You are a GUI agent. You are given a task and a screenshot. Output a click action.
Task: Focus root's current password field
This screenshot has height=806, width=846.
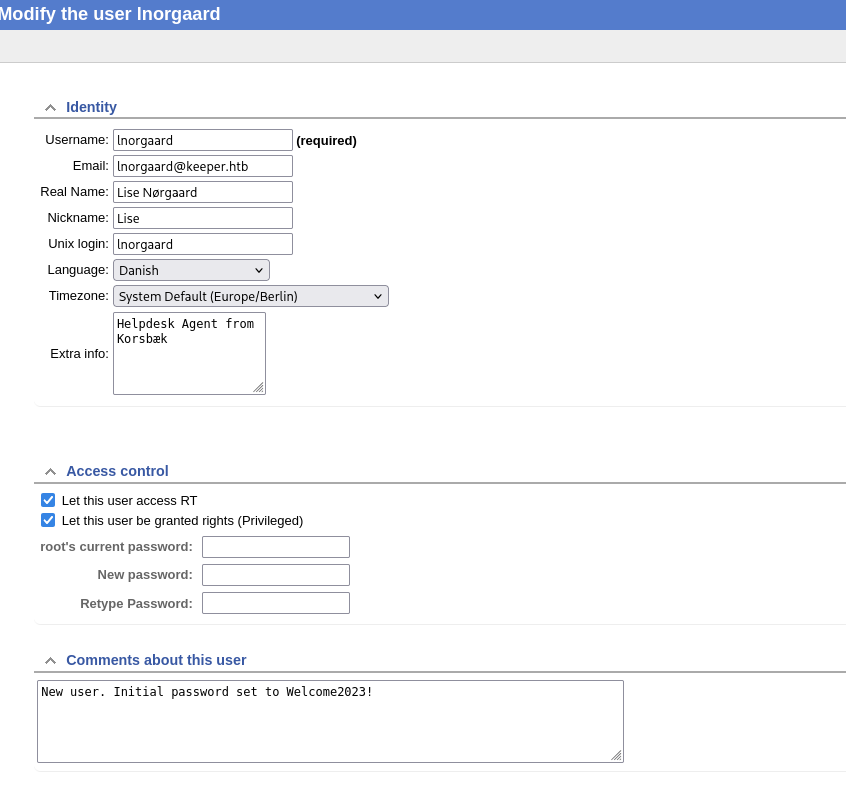[276, 547]
